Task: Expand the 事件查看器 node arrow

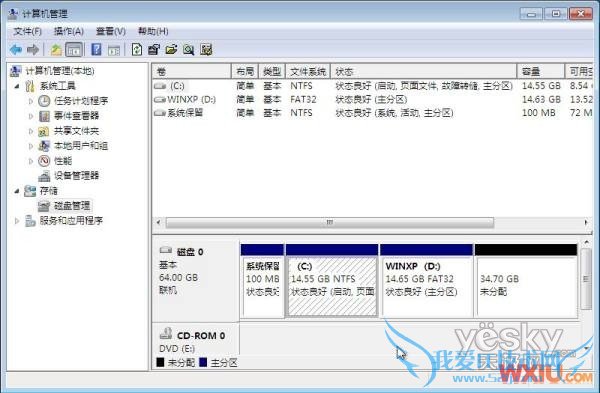Action: point(31,116)
